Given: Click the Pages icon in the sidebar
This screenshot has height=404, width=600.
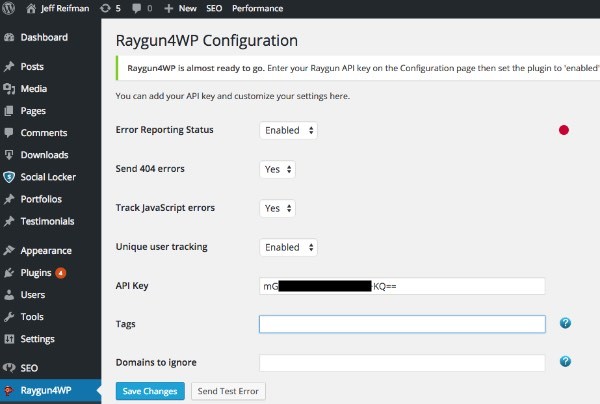Looking at the screenshot, I should (9, 111).
